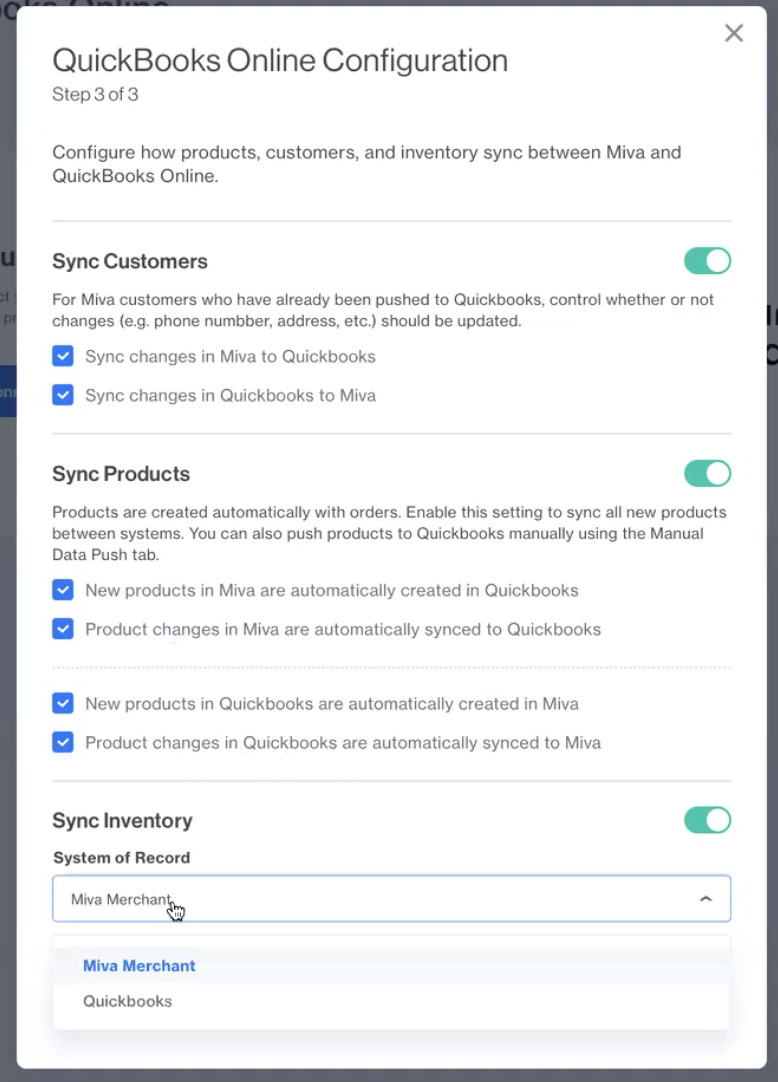
Task: Uncheck 'Sync changes in Miva to Quickbooks'
Action: [x=63, y=356]
